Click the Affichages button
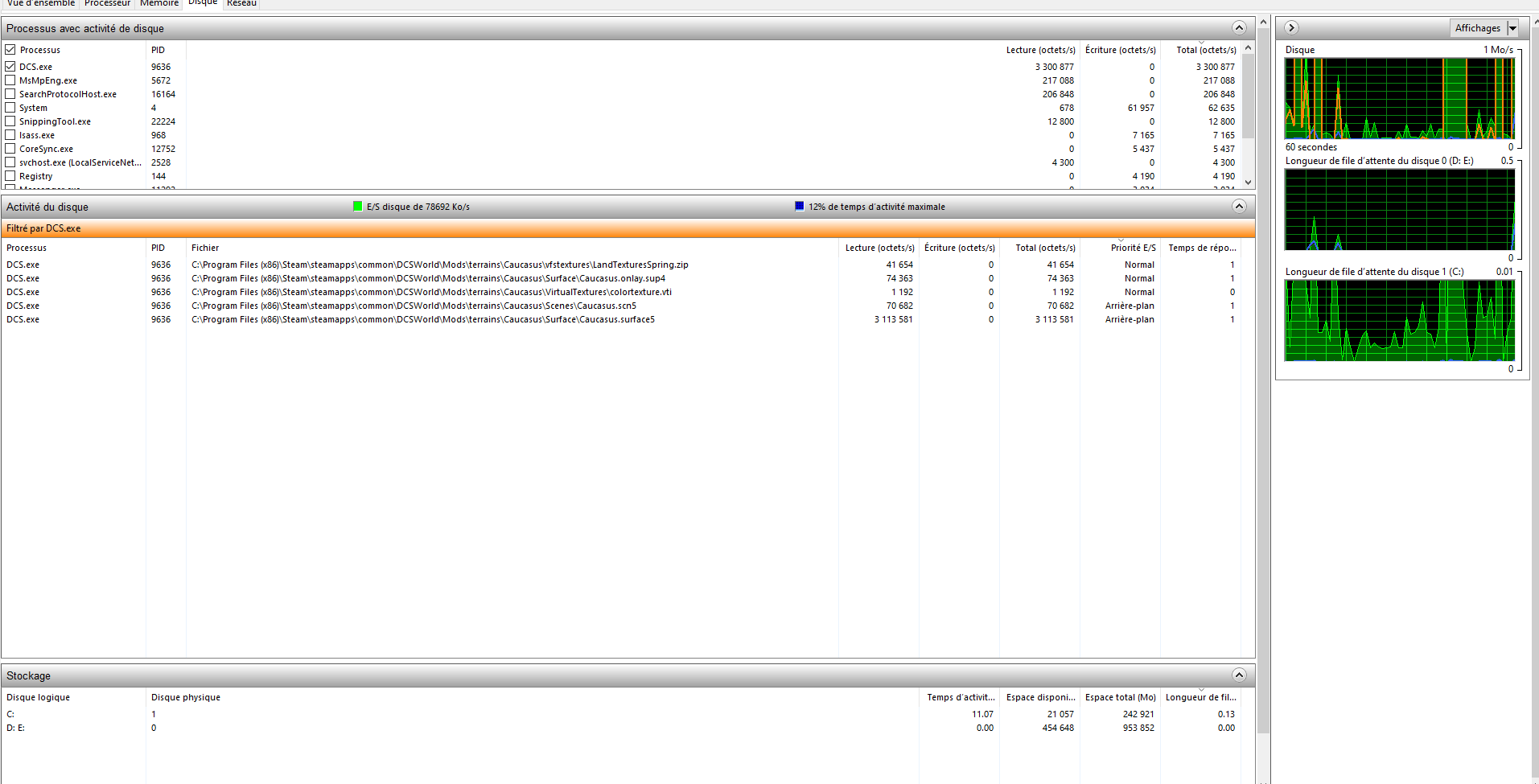 [x=1478, y=28]
